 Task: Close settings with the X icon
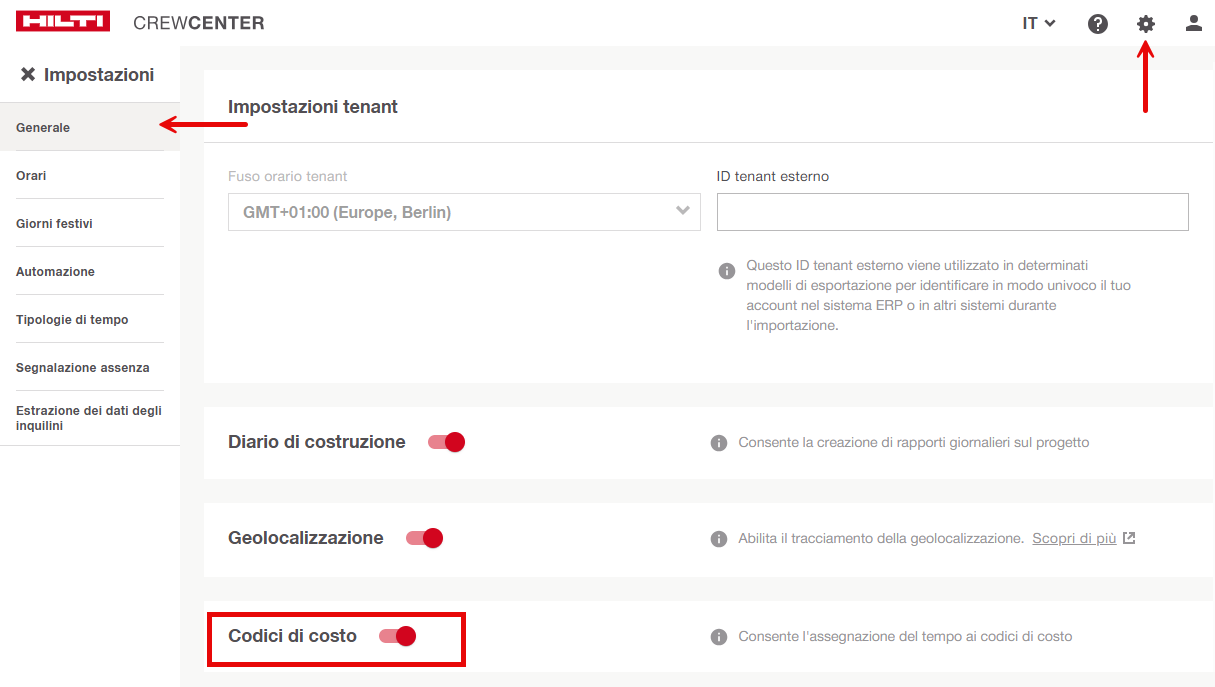[28, 75]
